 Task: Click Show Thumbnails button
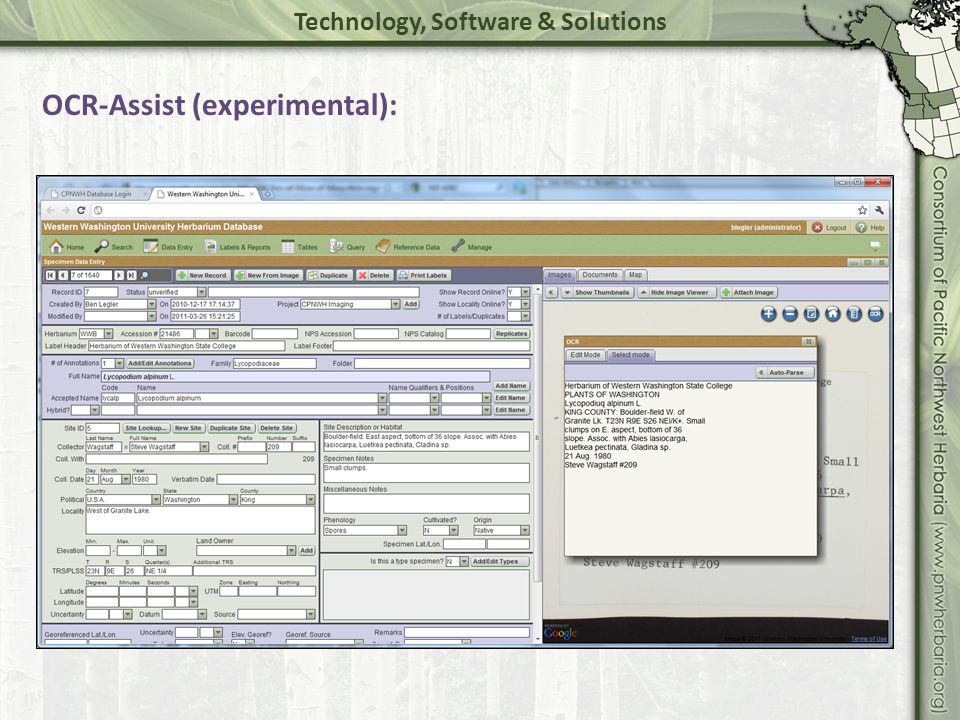[597, 293]
